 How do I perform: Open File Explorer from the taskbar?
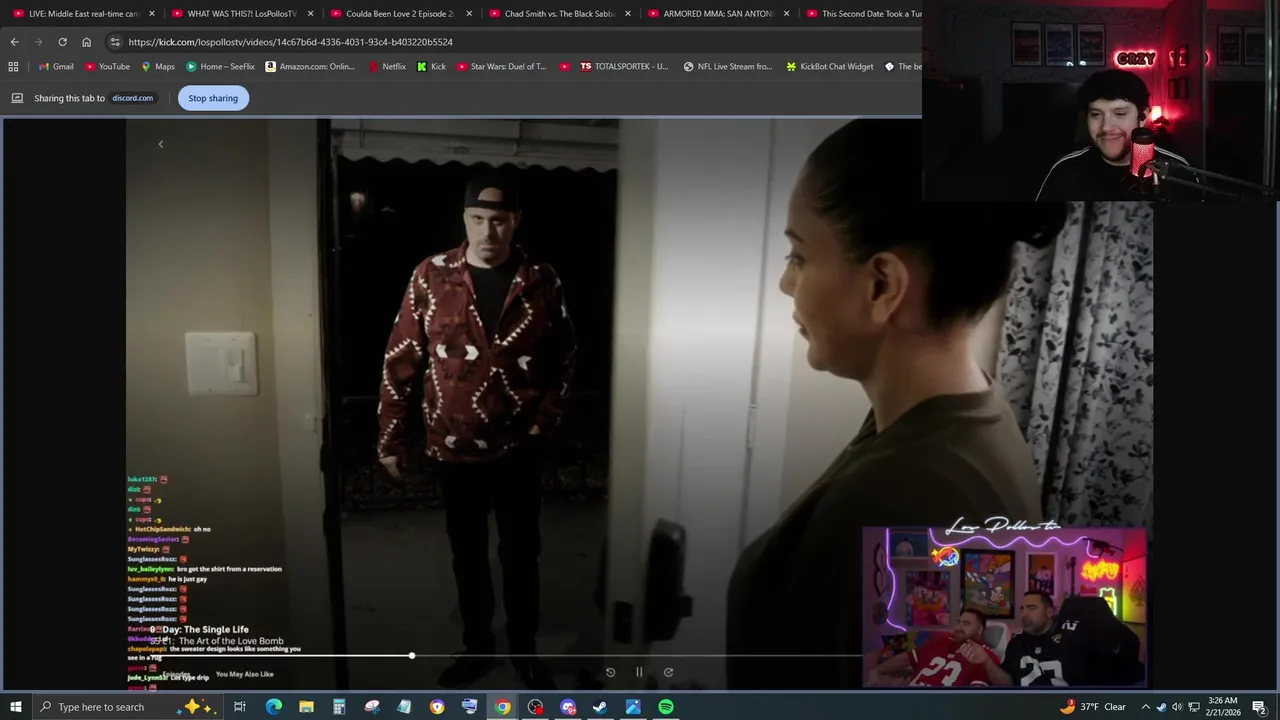click(306, 707)
